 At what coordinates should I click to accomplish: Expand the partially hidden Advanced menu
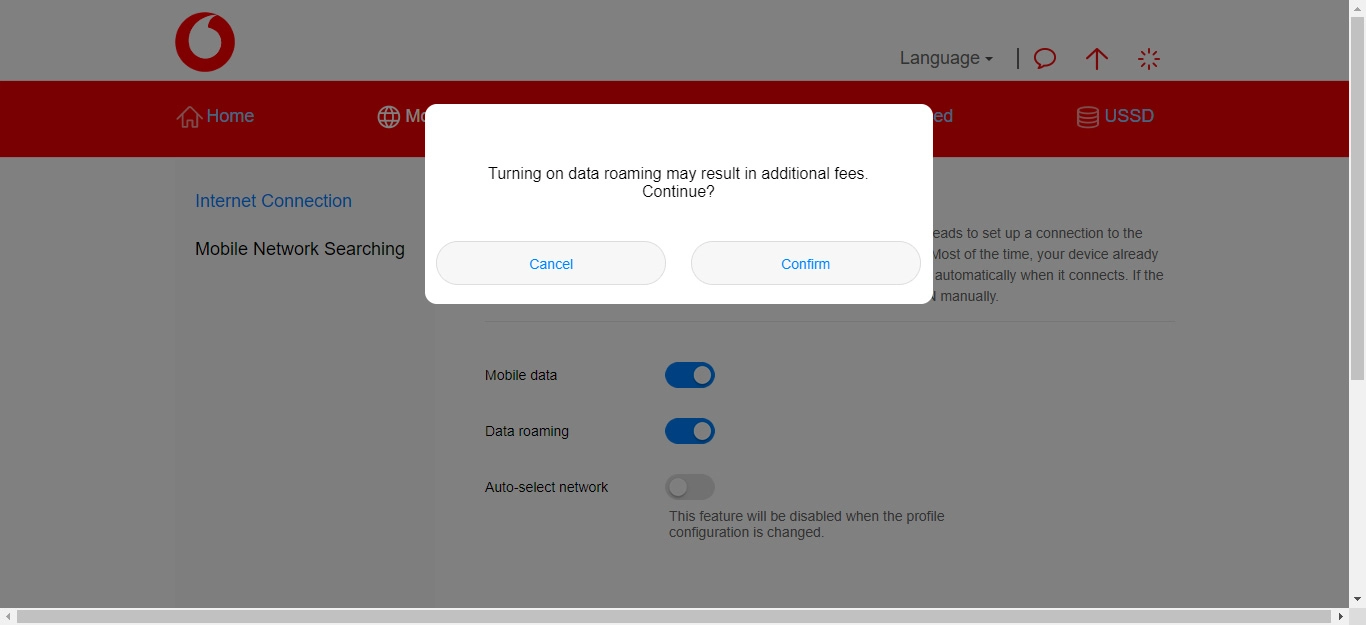(944, 116)
